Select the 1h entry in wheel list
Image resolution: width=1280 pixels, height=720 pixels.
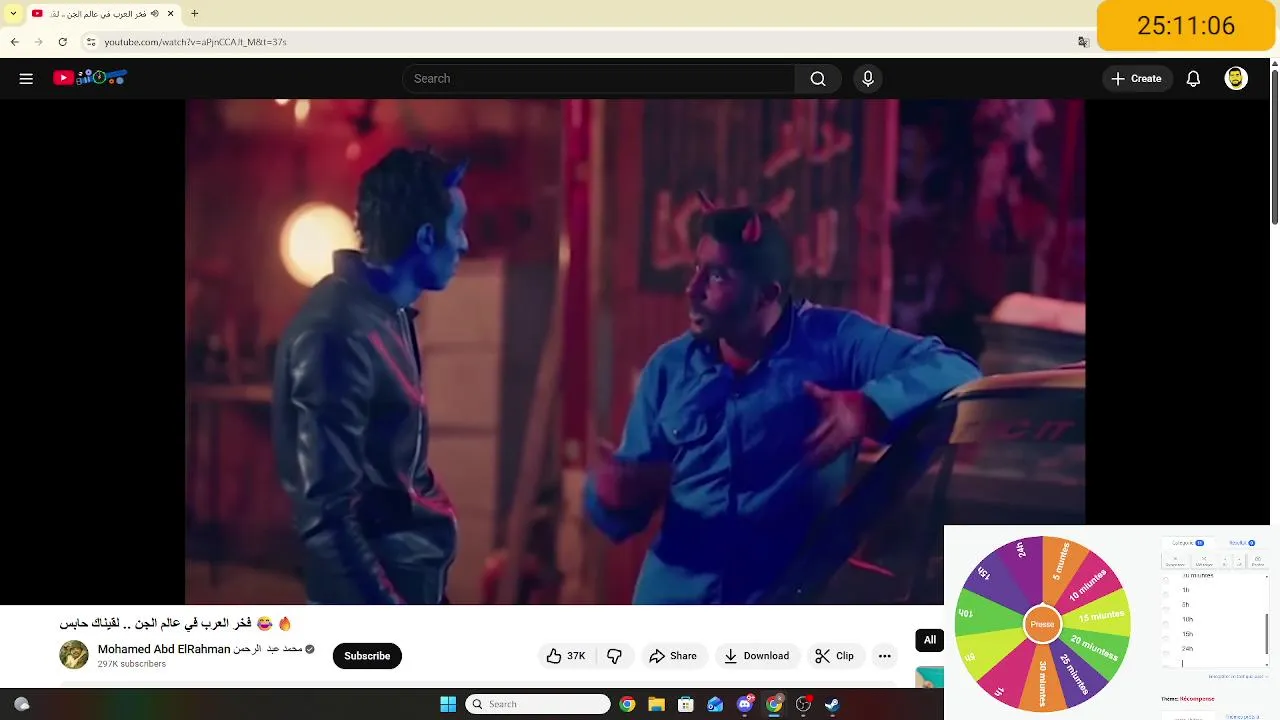tap(1187, 590)
